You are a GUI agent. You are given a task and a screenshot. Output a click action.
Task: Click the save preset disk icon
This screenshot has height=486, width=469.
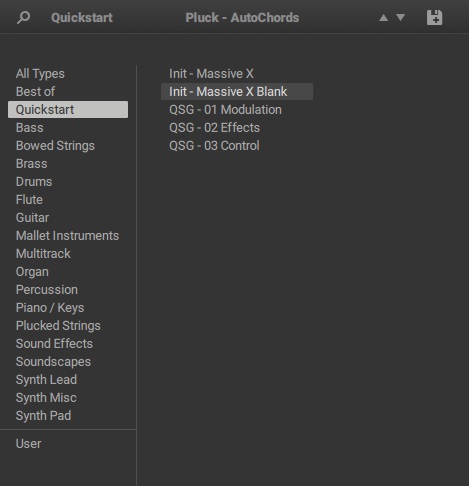tap(434, 17)
